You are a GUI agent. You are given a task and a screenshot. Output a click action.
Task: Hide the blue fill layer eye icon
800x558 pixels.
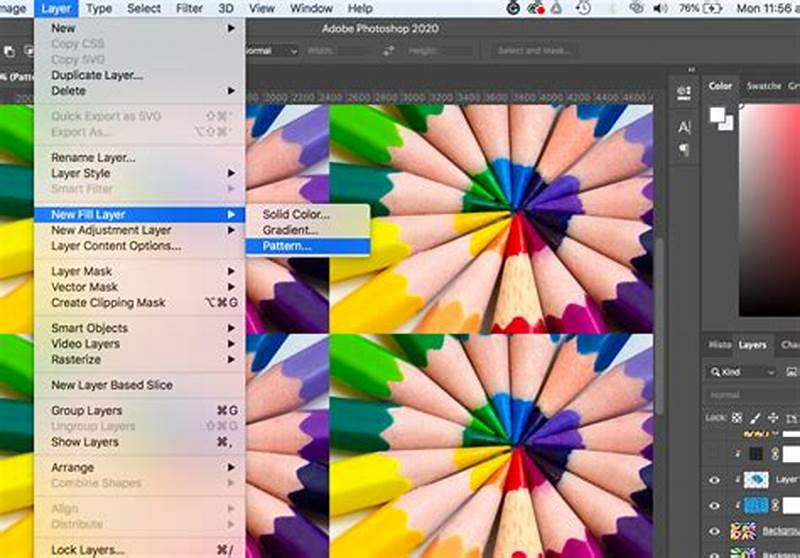(x=714, y=505)
